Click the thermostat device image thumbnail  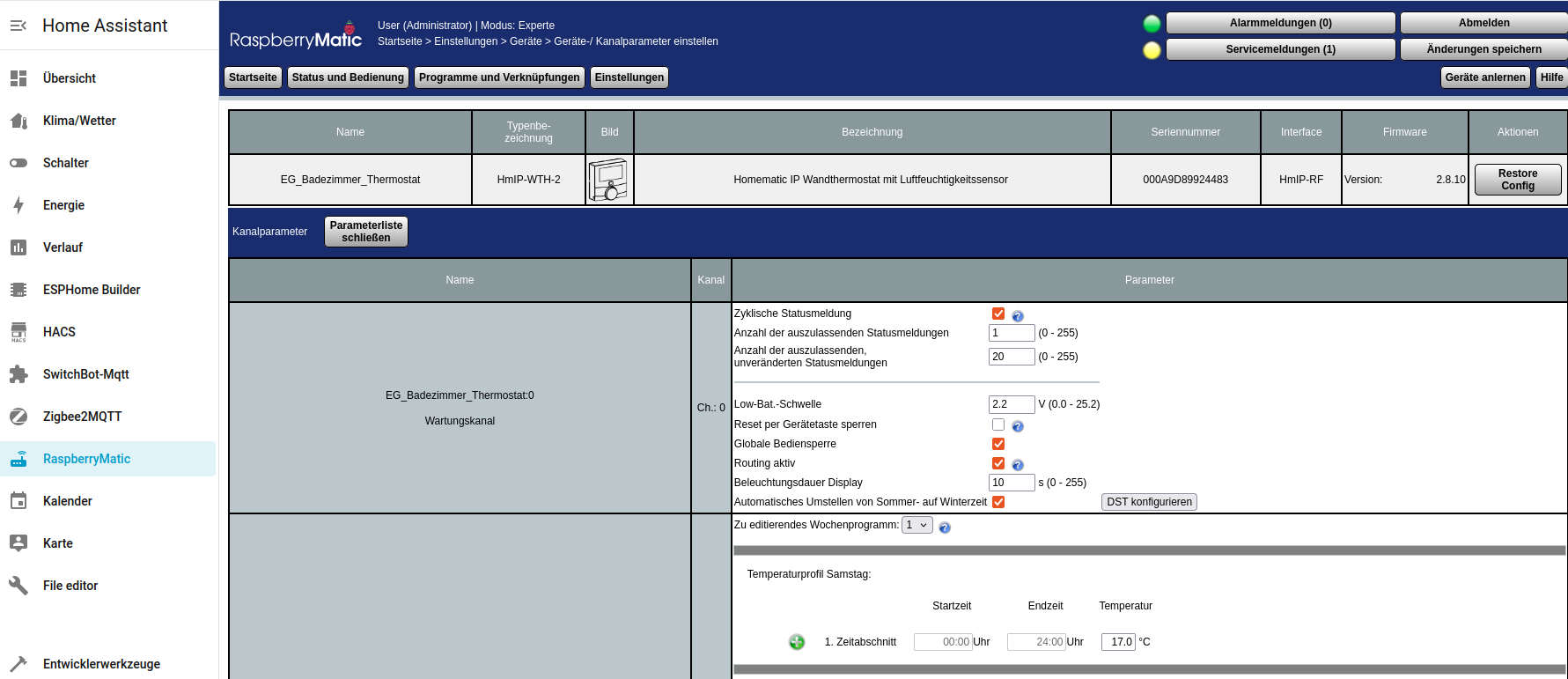coord(608,180)
